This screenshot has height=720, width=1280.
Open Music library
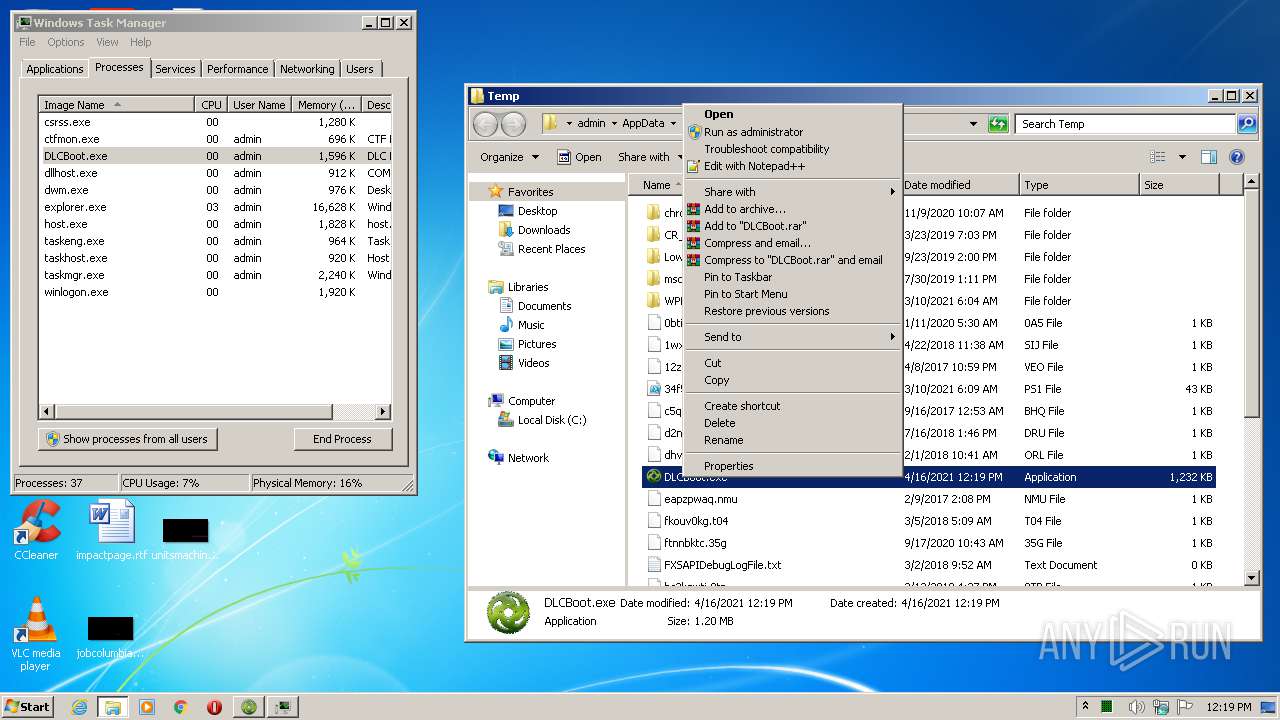(531, 325)
